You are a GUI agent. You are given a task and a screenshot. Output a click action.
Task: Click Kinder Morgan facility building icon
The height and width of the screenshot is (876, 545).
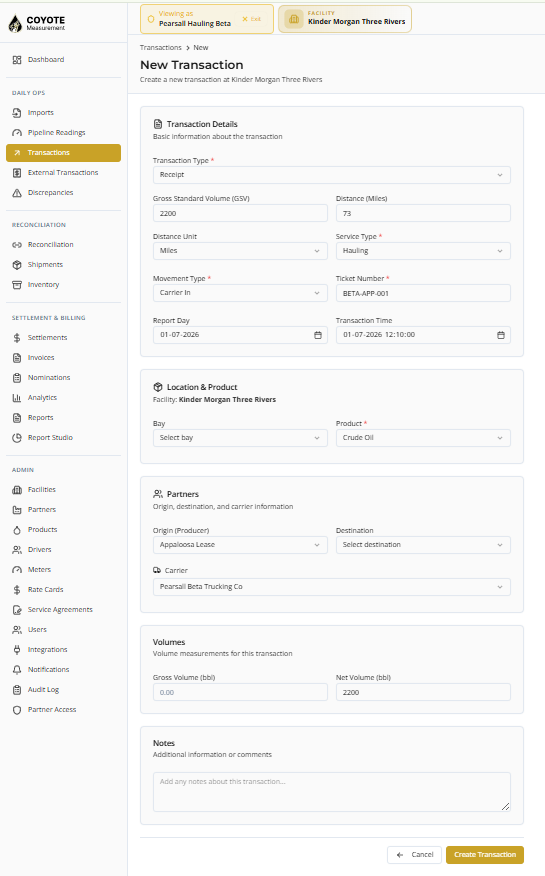pyautogui.click(x=294, y=19)
